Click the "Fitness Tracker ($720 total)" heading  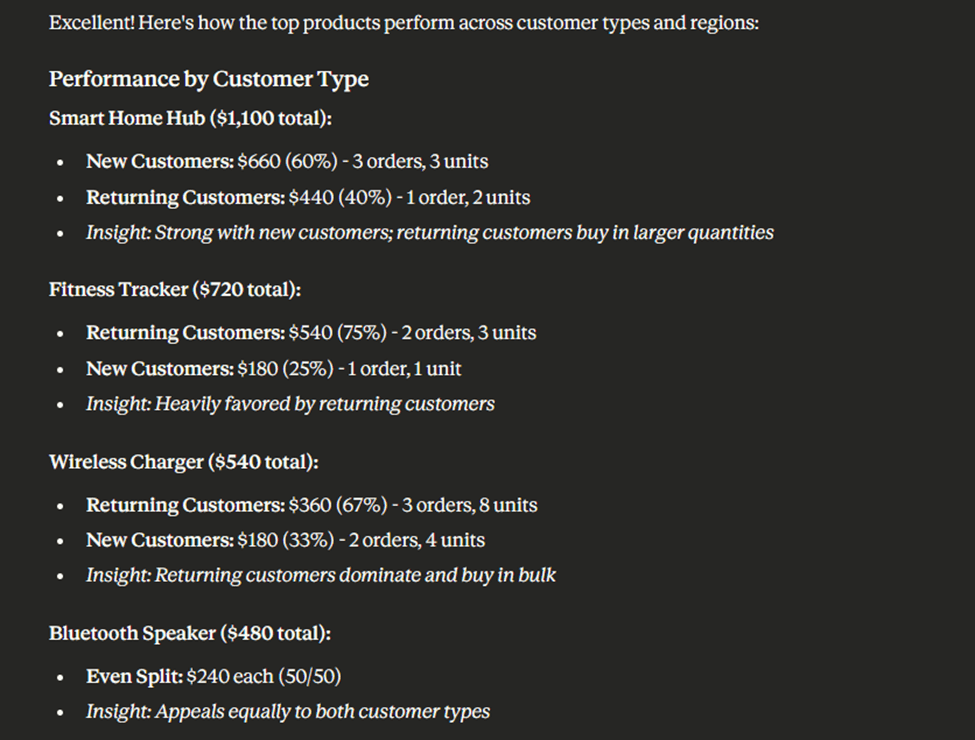(175, 289)
